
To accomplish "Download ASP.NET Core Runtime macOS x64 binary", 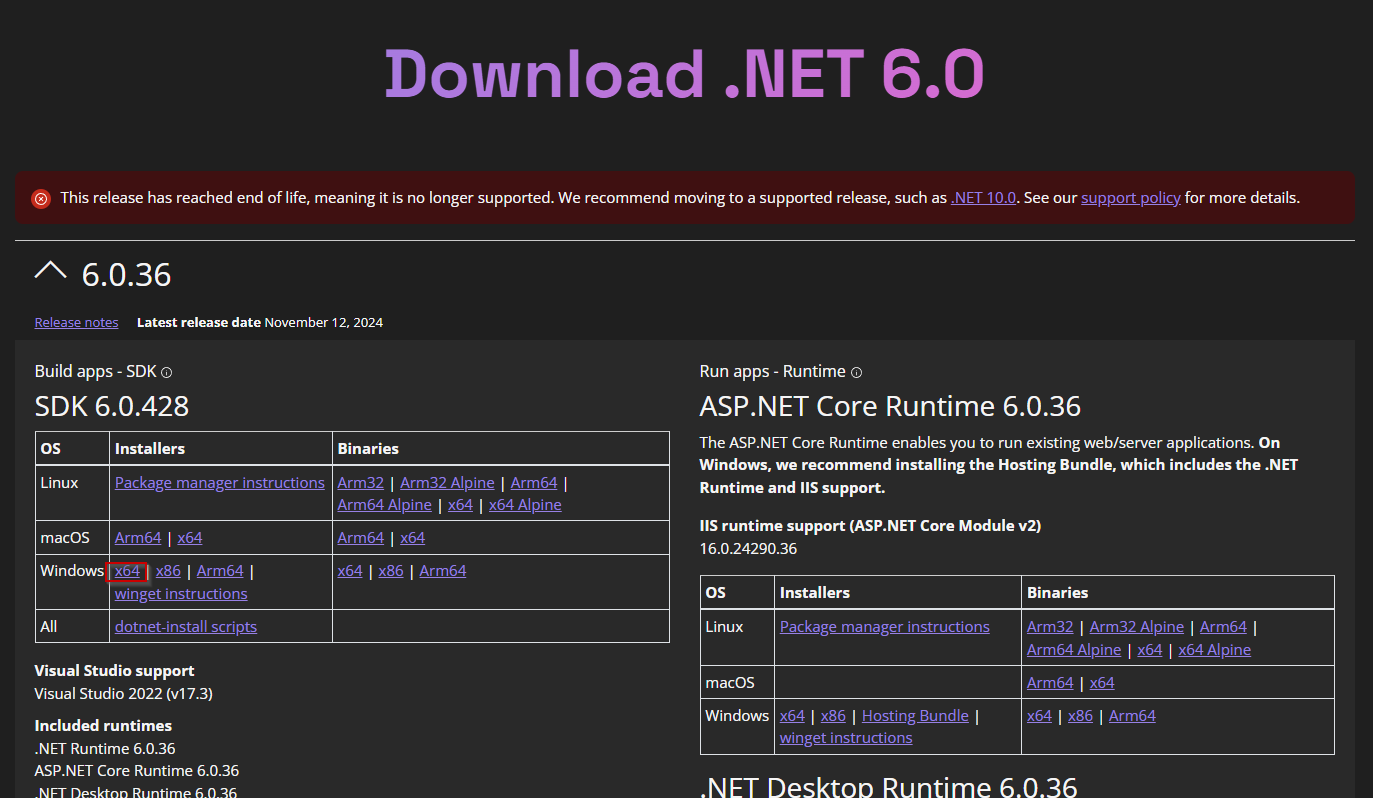I will pyautogui.click(x=1102, y=683).
